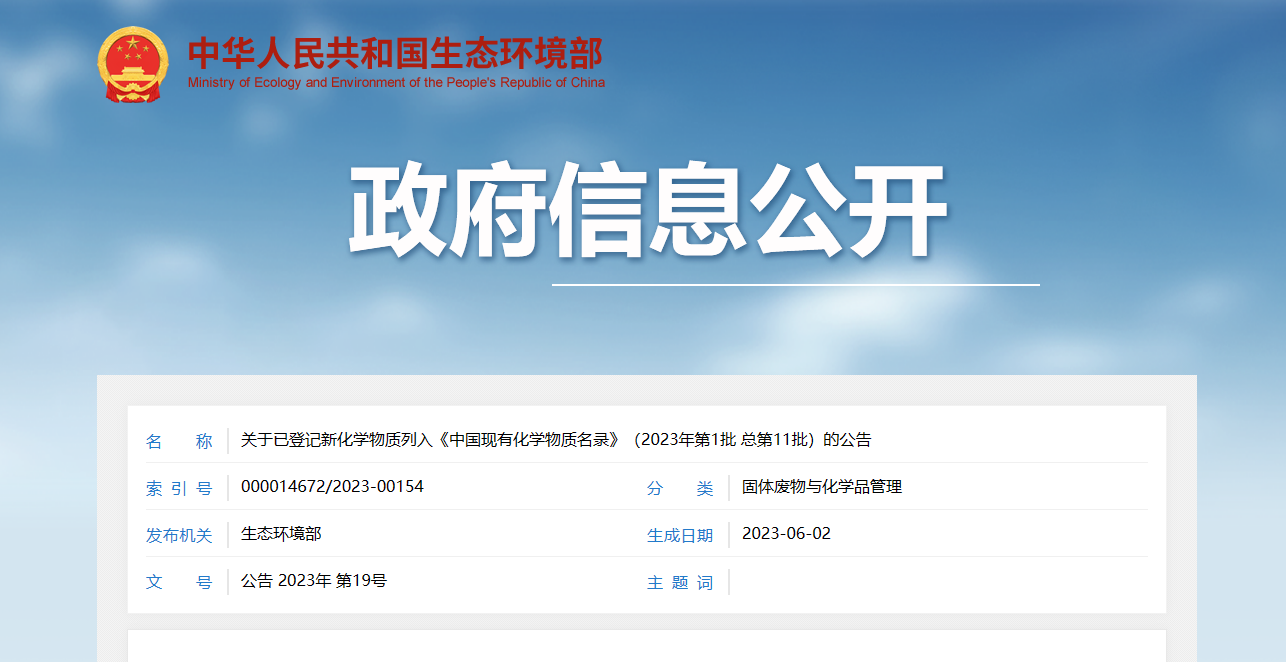This screenshot has width=1286, height=662.
Task: Click the national emblem logo
Action: click(133, 65)
